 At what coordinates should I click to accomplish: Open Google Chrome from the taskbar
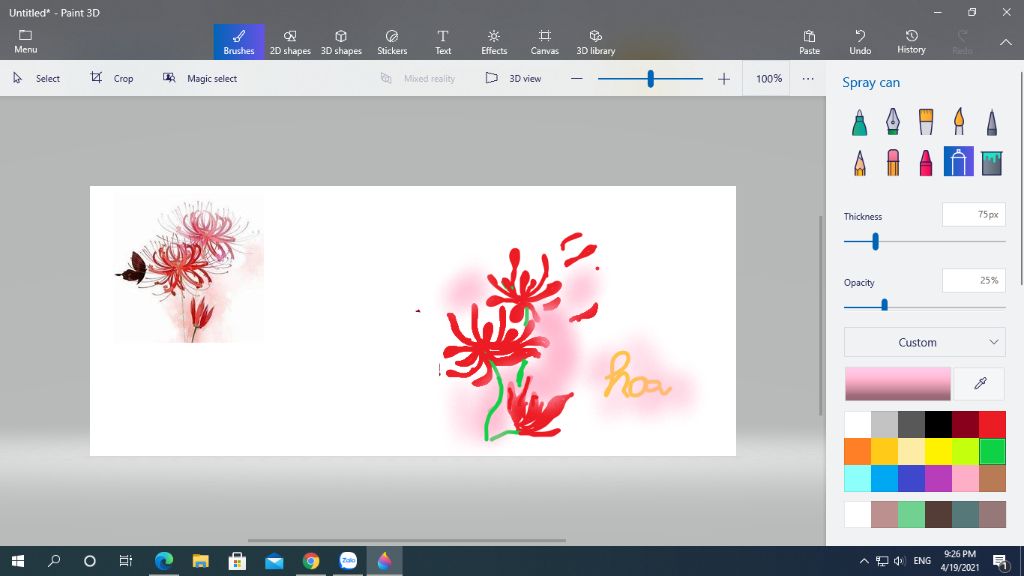[311, 561]
